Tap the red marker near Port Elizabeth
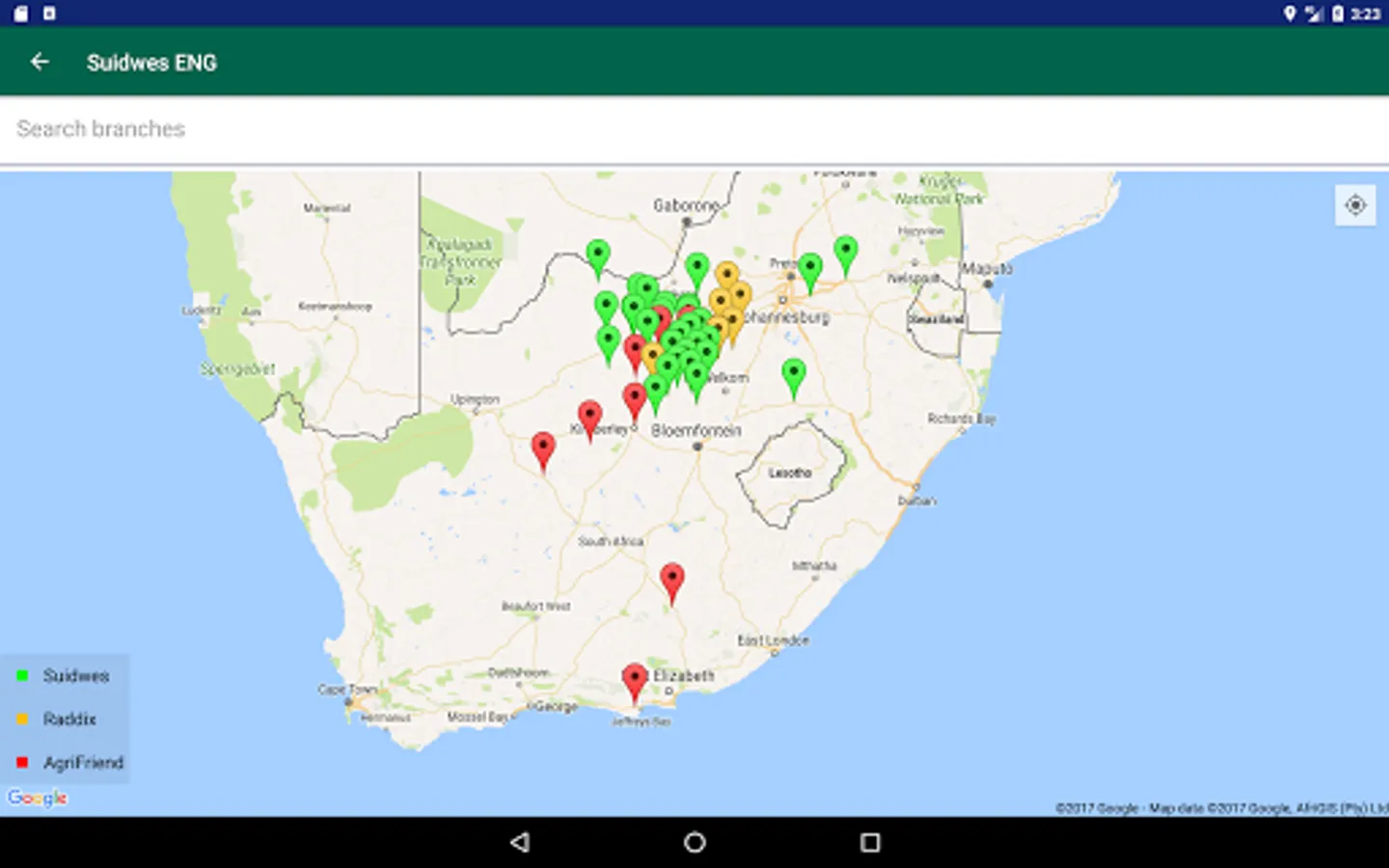Screen dimensions: 1389x868 pyautogui.click(x=634, y=683)
